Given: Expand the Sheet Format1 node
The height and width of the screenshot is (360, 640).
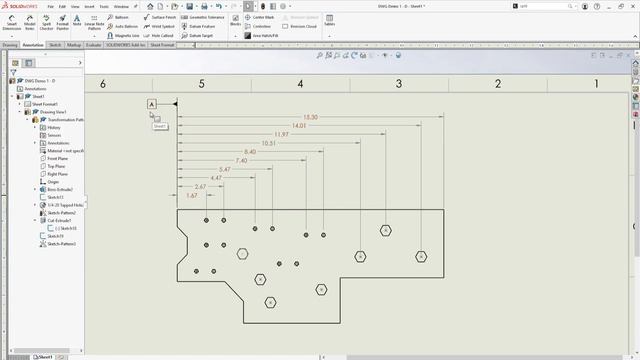Looking at the screenshot, I should 20,104.
